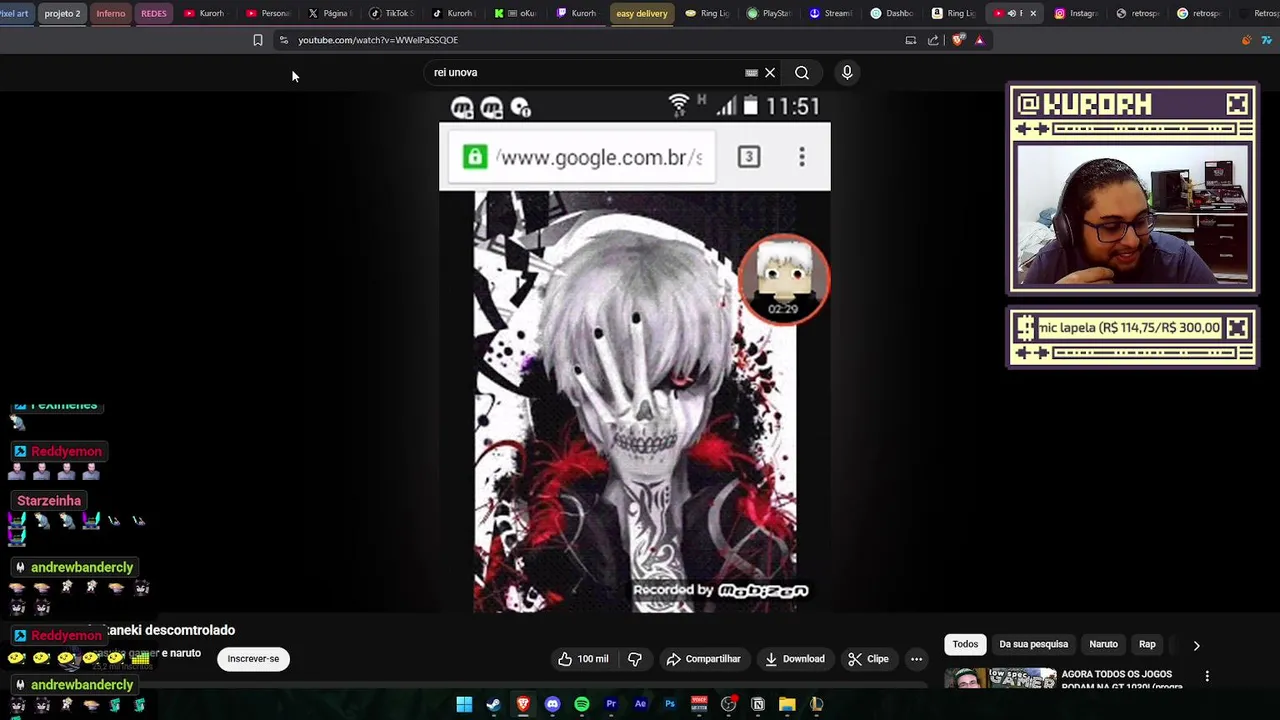
Task: Open the Dashboard browser tab
Action: click(x=892, y=13)
